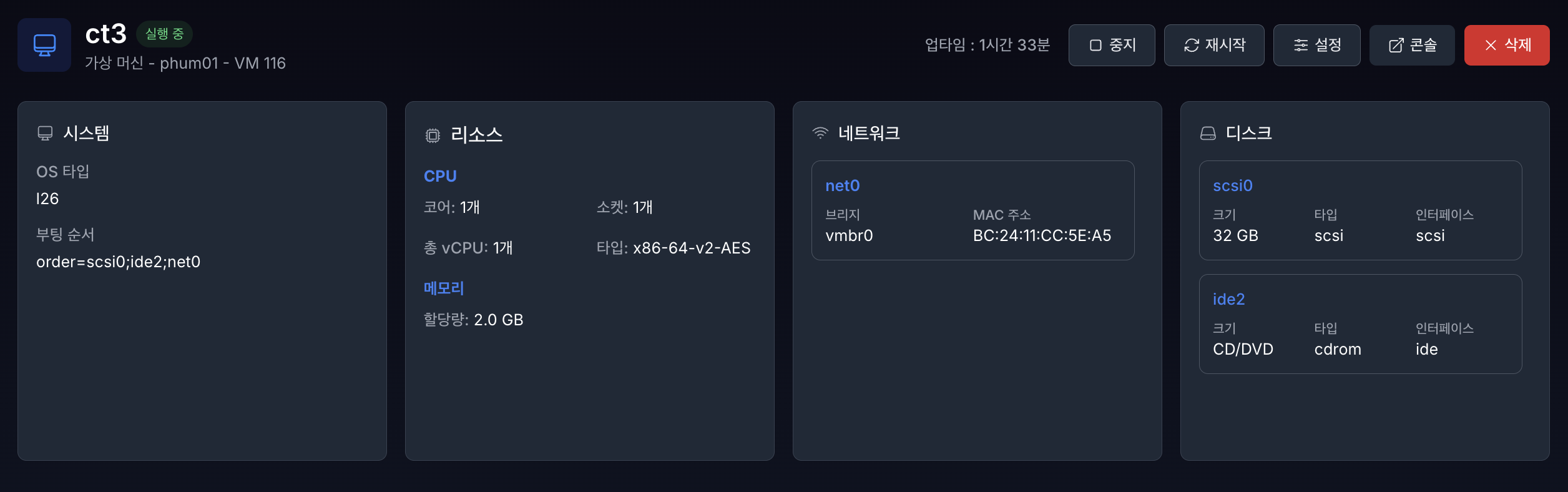
Task: Click the CPU section heading
Action: click(x=440, y=175)
